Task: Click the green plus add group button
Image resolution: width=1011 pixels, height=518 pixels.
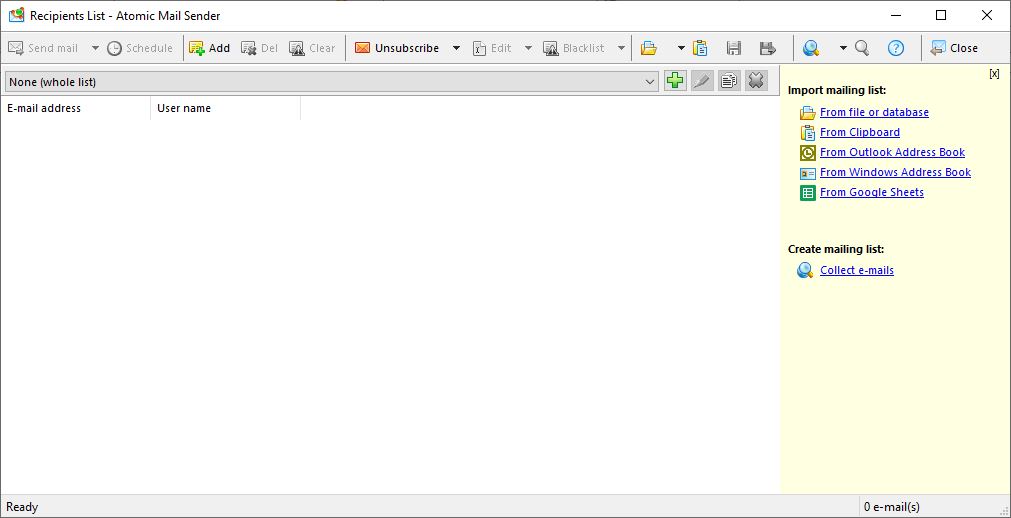Action: click(675, 81)
